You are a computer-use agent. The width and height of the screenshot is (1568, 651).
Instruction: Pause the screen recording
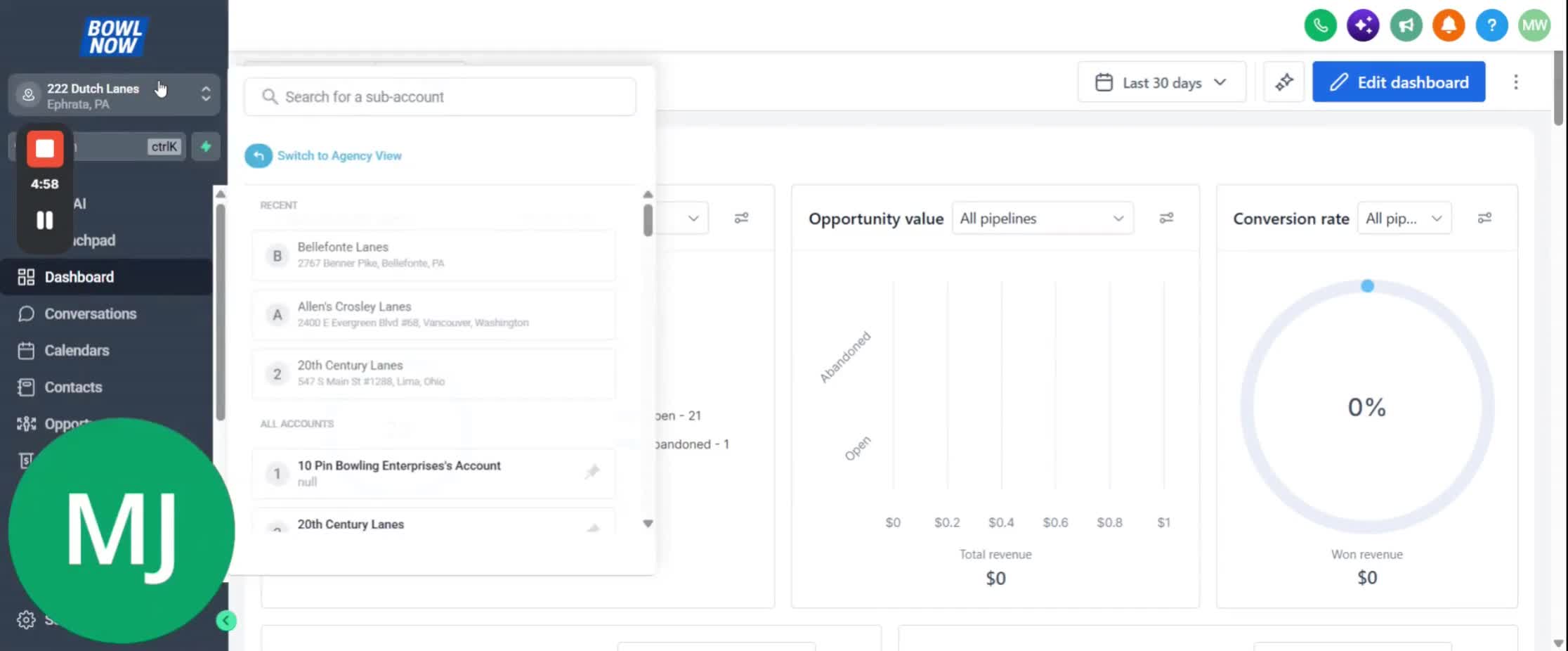(x=45, y=221)
